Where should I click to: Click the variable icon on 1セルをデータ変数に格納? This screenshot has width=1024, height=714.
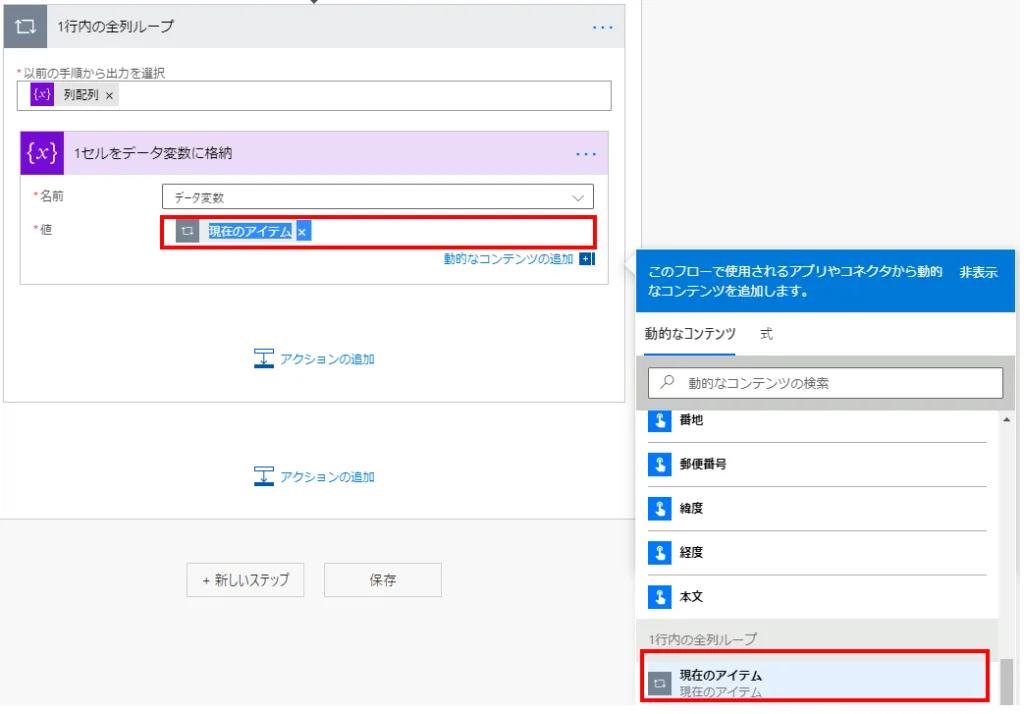click(x=42, y=153)
